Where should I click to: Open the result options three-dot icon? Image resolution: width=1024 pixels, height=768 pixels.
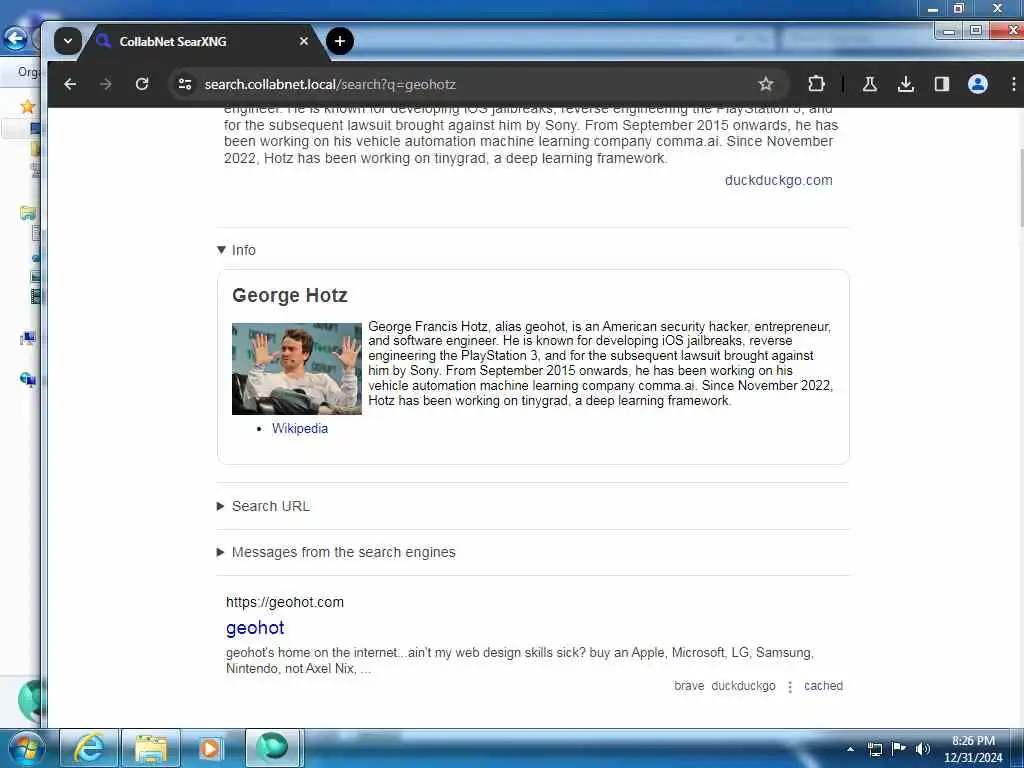click(790, 686)
